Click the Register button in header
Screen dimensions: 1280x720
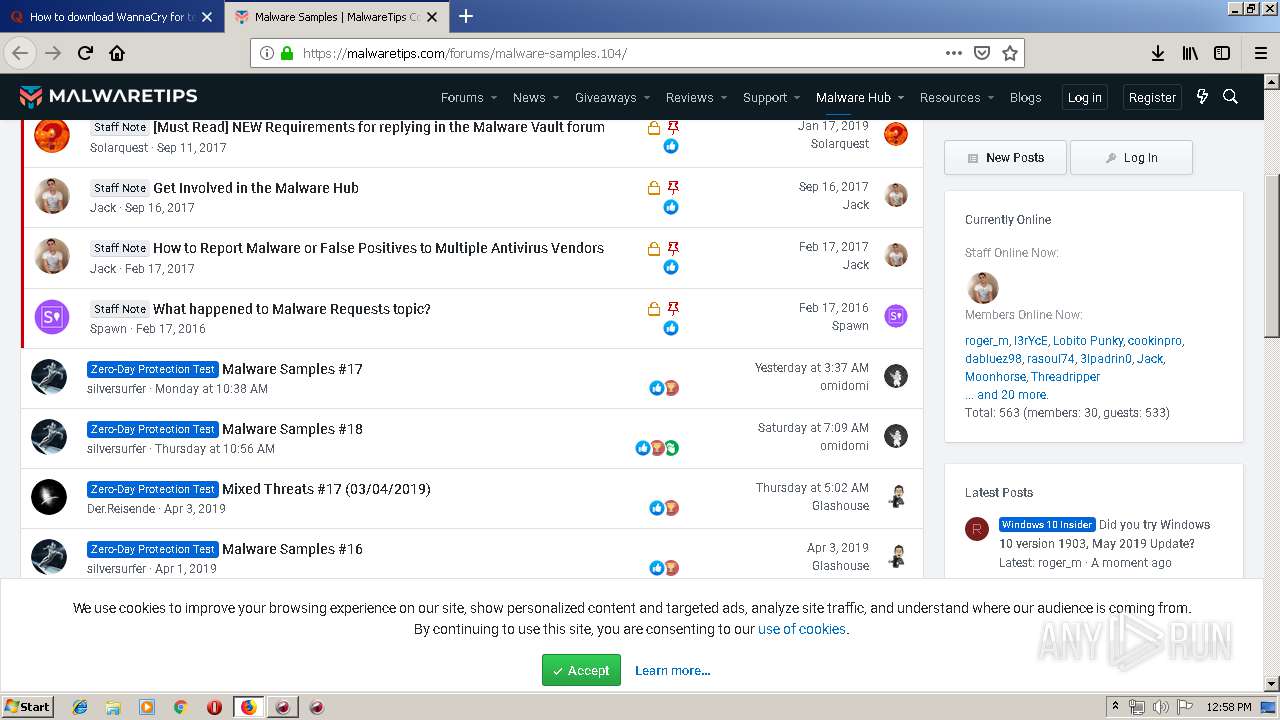1152,97
